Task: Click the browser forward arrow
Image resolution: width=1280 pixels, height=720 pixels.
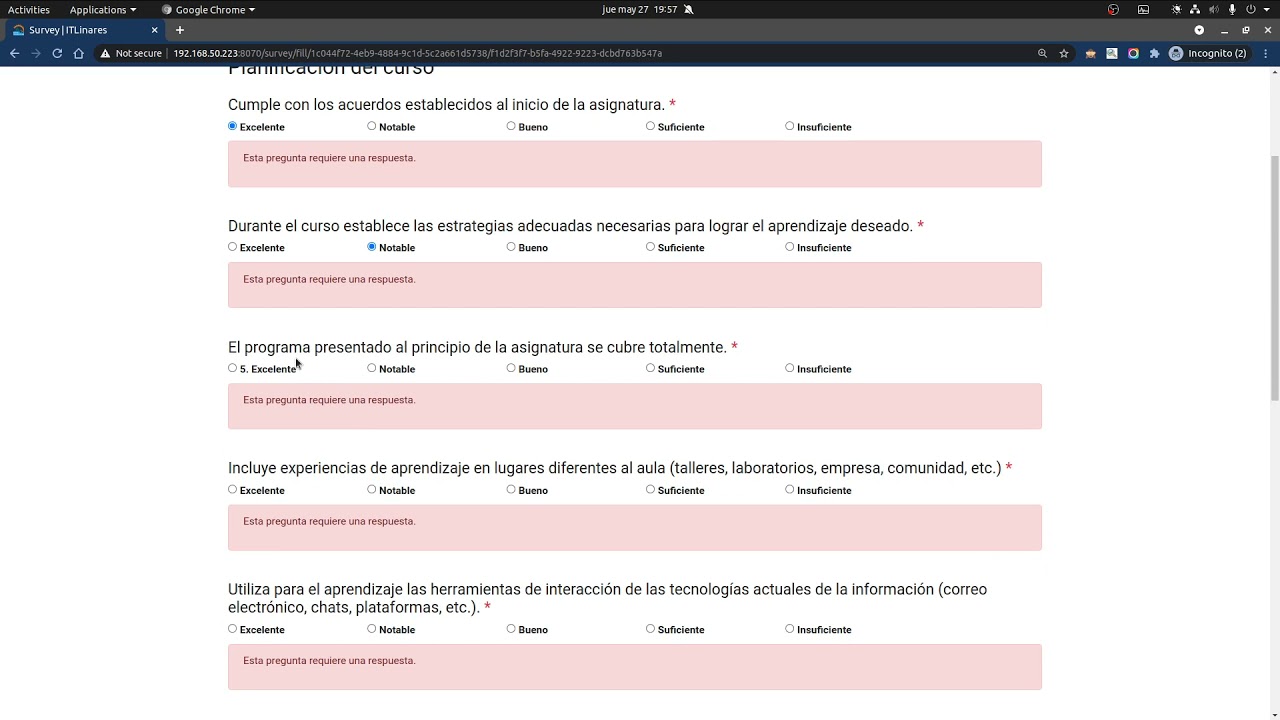Action: pyautogui.click(x=36, y=53)
